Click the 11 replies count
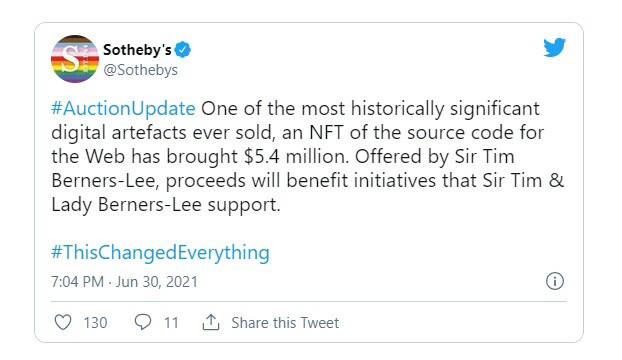Screen dimensions: 622x360 pos(171,323)
